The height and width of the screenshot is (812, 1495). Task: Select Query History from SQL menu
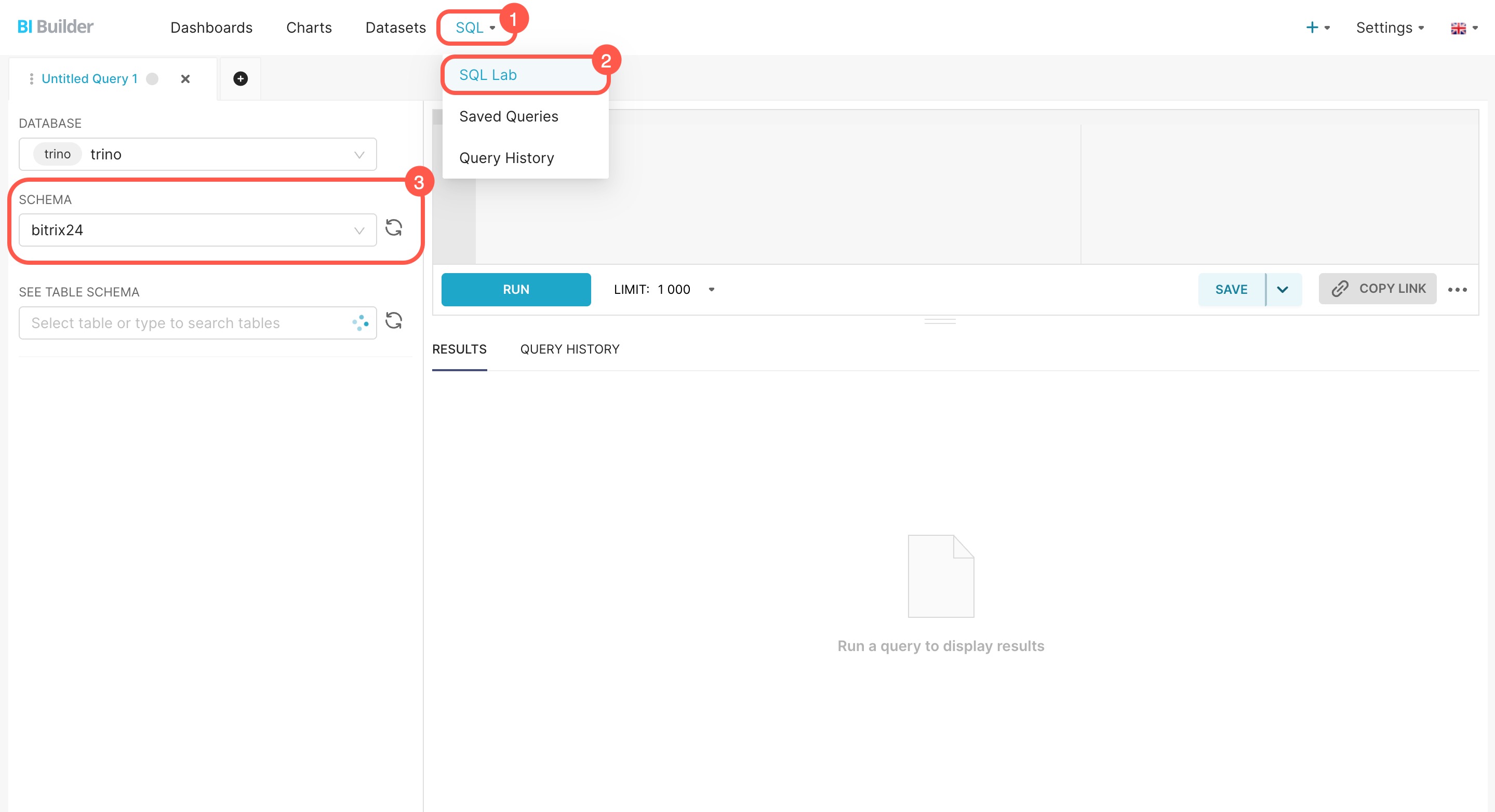click(x=506, y=158)
